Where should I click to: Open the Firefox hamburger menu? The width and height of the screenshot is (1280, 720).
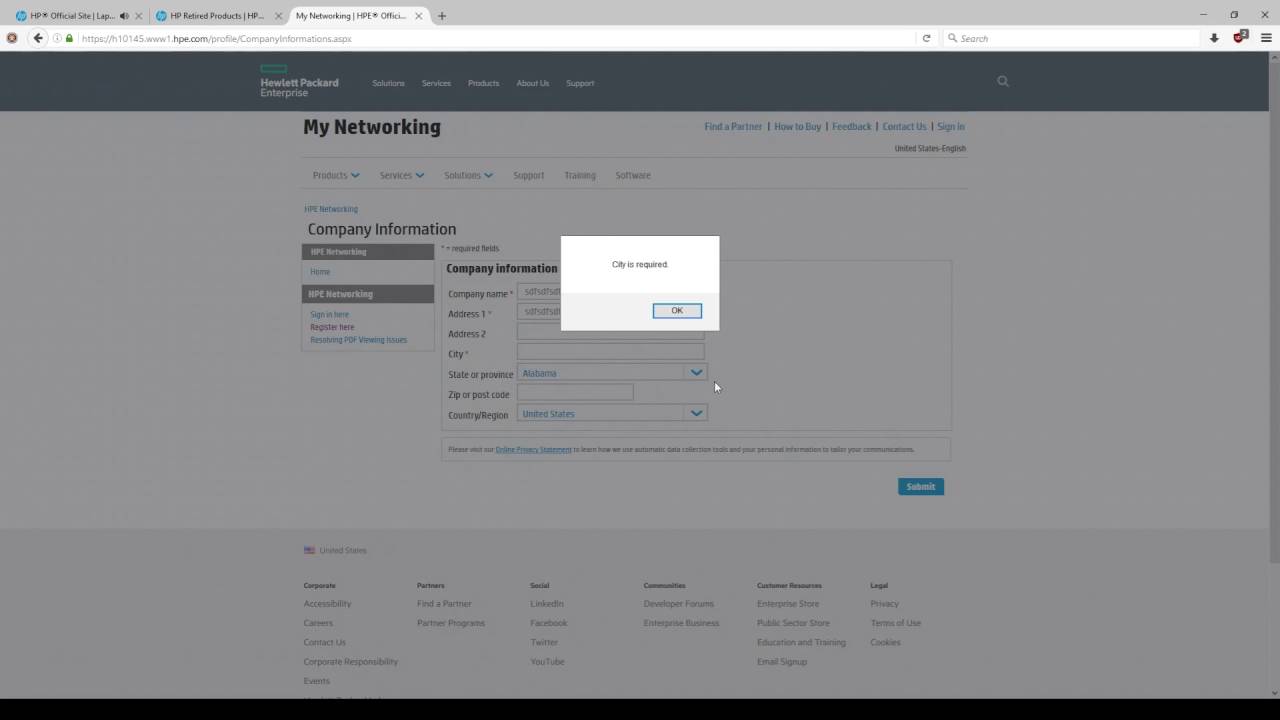tap(1266, 38)
